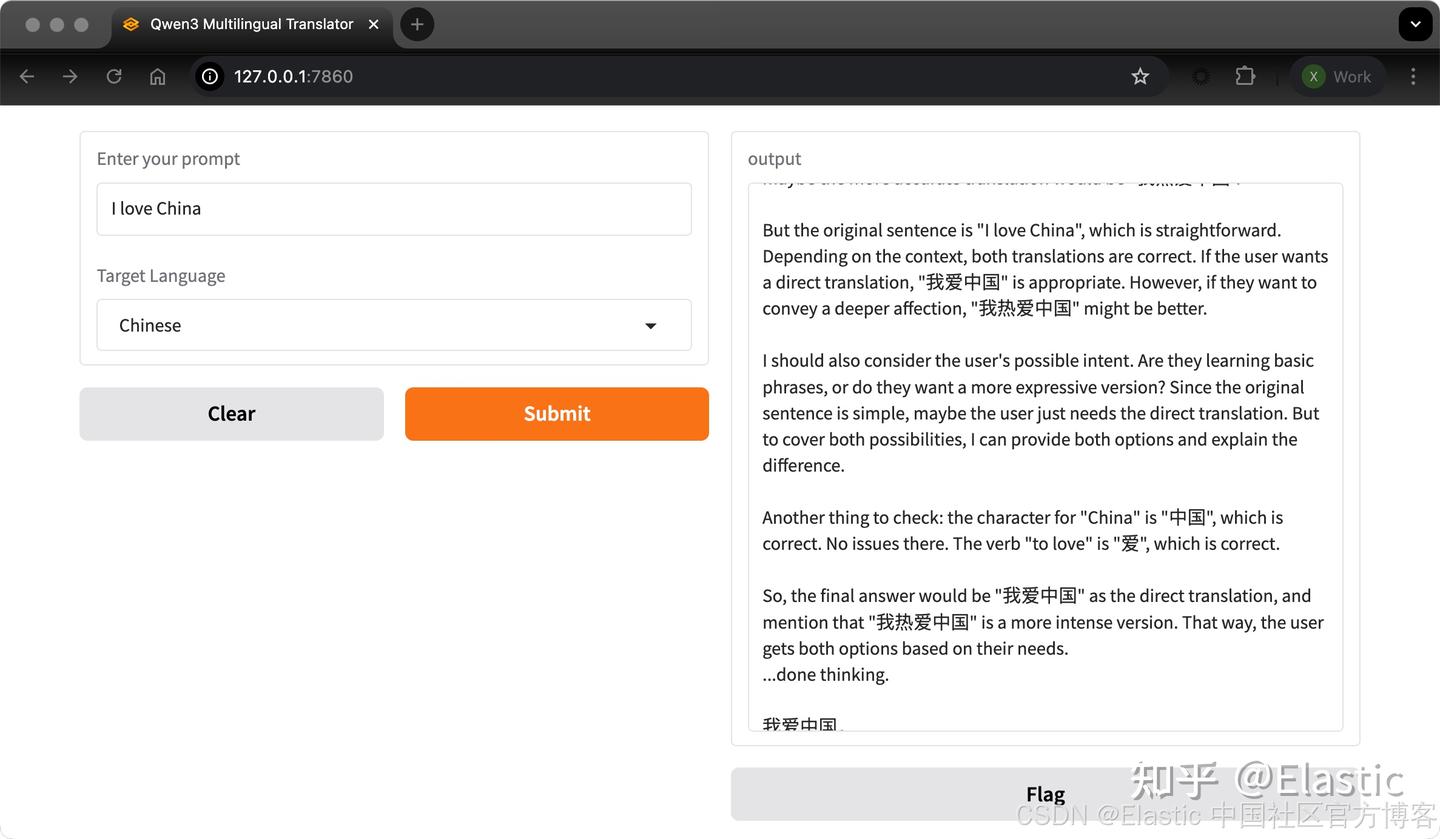View site information icon in address bar
1440x839 pixels.
210,77
